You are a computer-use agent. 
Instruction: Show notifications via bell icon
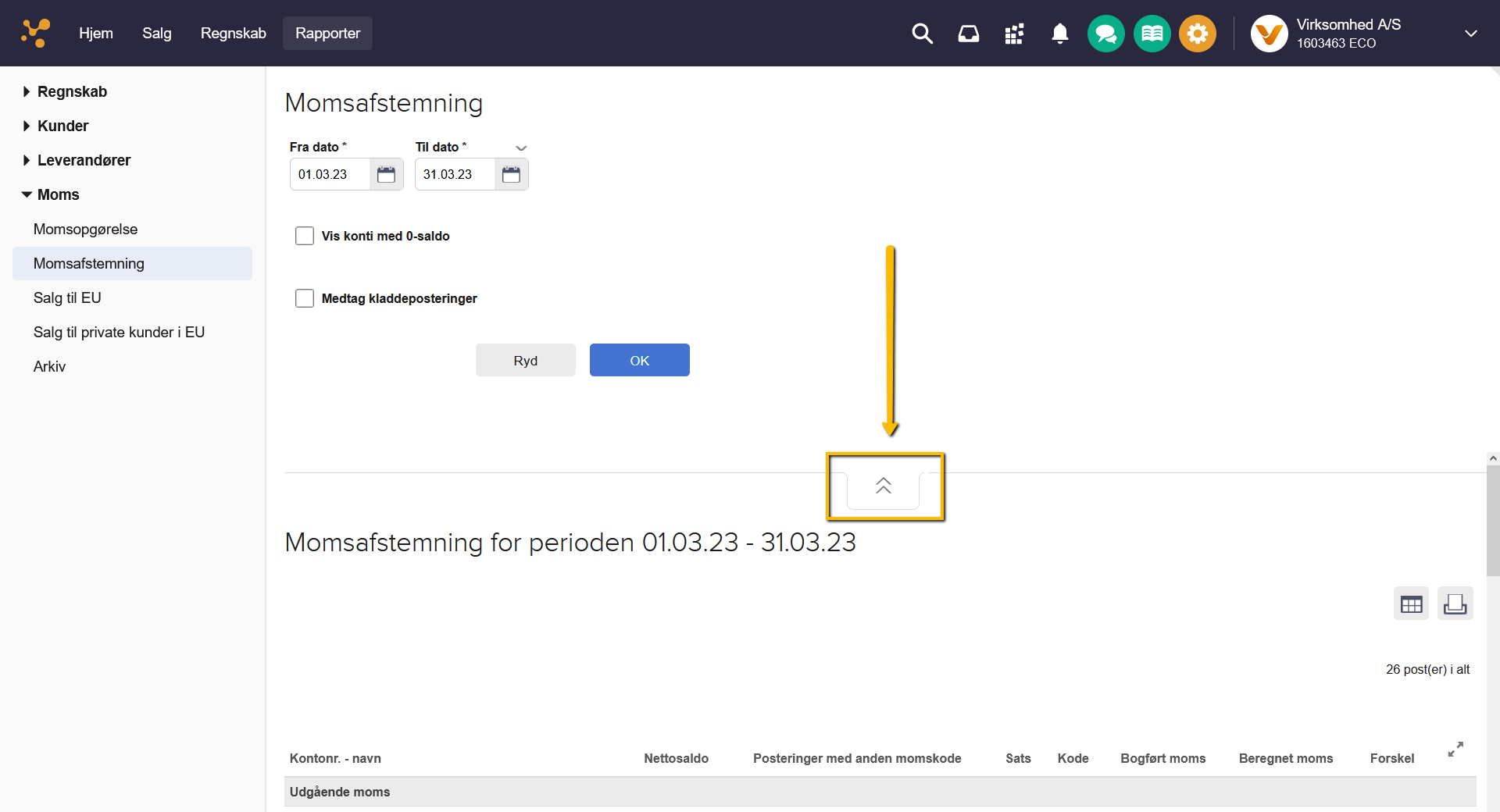1059,34
